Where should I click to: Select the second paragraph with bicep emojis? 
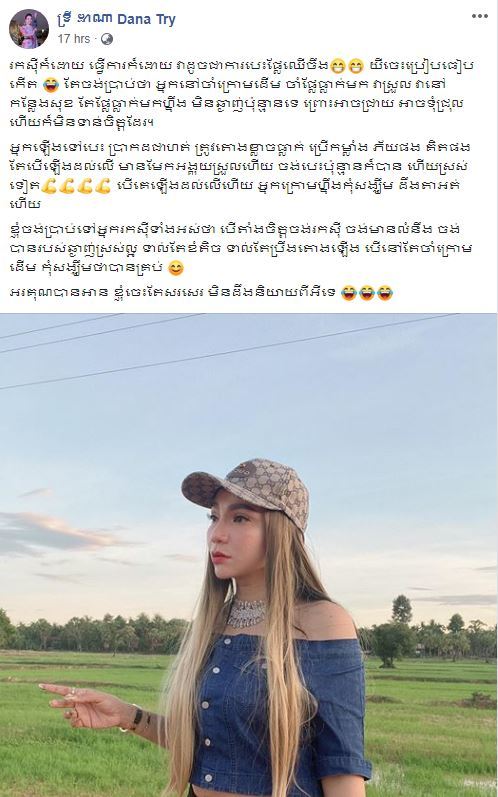click(240, 175)
